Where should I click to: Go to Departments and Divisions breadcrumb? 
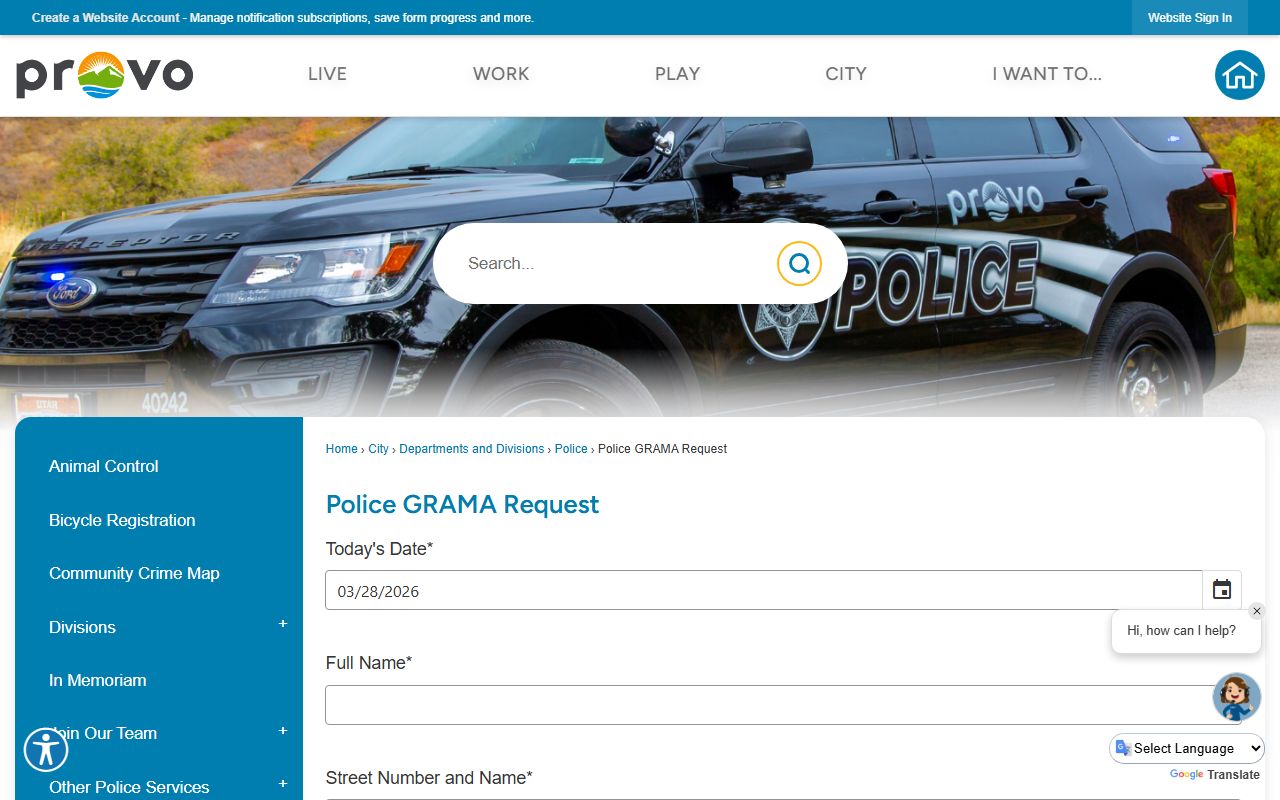(472, 449)
